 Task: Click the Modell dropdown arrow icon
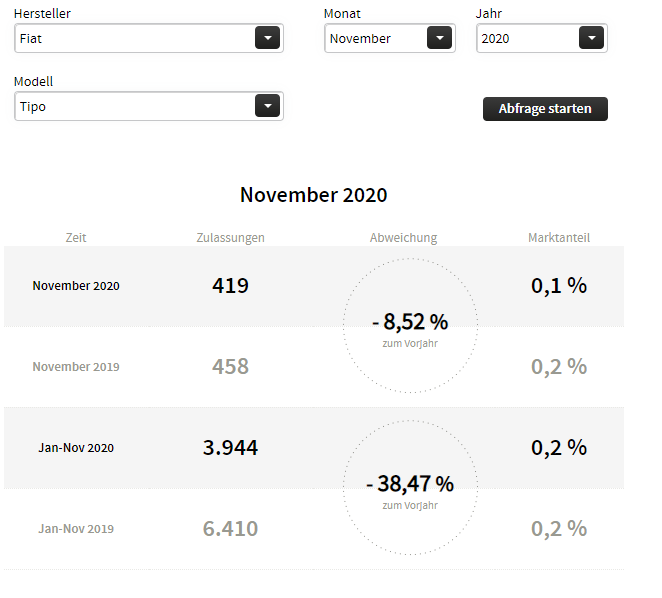[x=267, y=106]
